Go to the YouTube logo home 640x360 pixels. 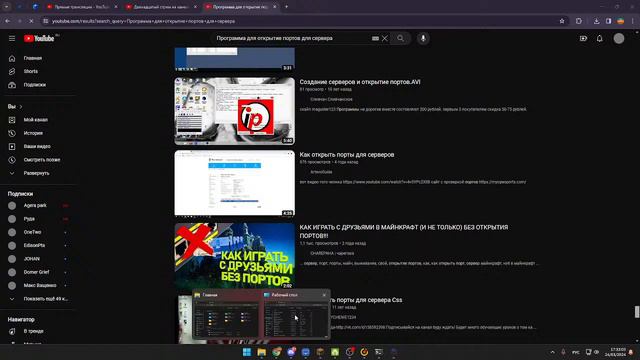pos(39,38)
